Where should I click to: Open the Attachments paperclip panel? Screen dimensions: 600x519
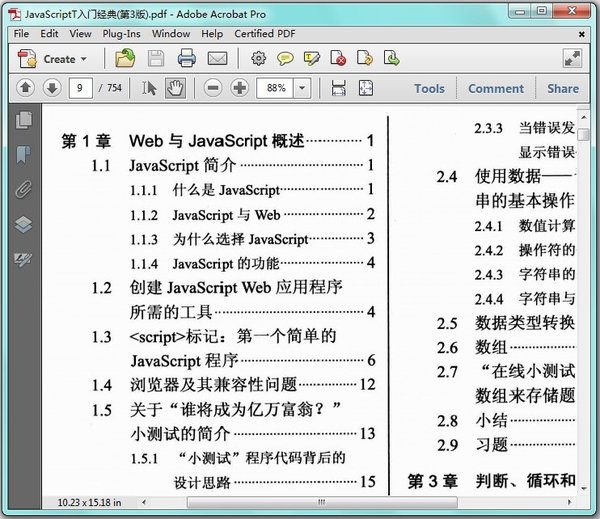pos(23,189)
